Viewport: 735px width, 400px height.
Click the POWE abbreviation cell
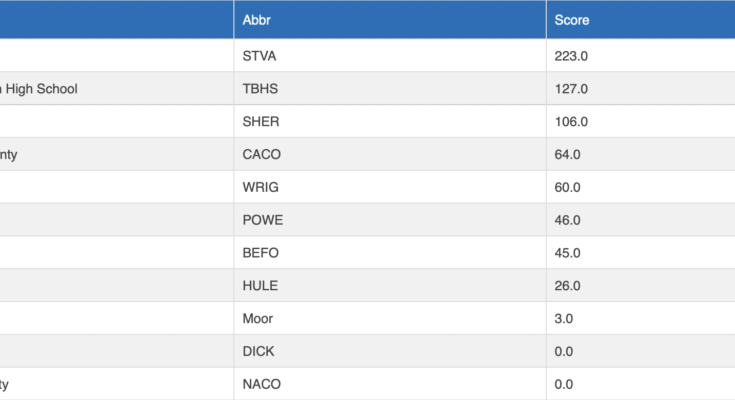point(262,220)
